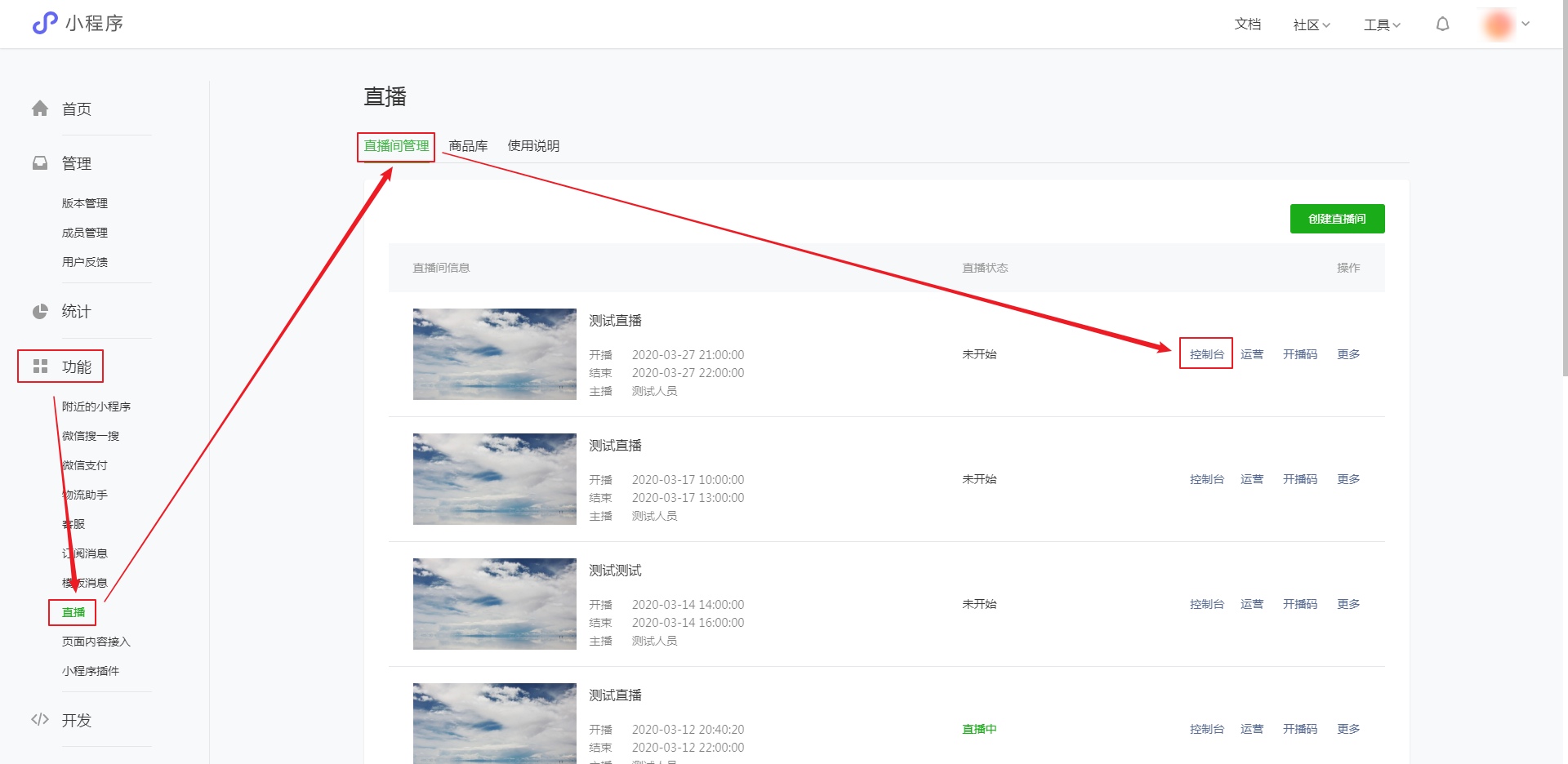Click the home icon in sidebar
Screen dimensions: 1568x764
coord(40,109)
